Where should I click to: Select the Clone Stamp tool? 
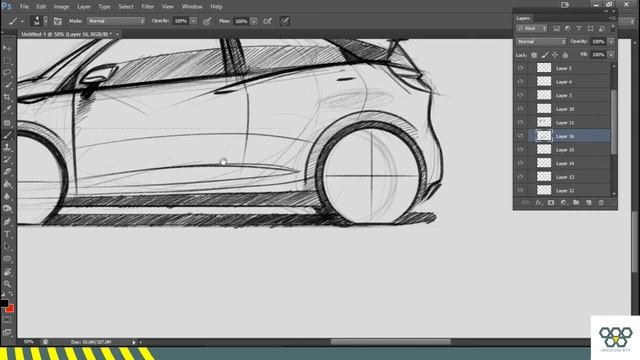click(7, 147)
